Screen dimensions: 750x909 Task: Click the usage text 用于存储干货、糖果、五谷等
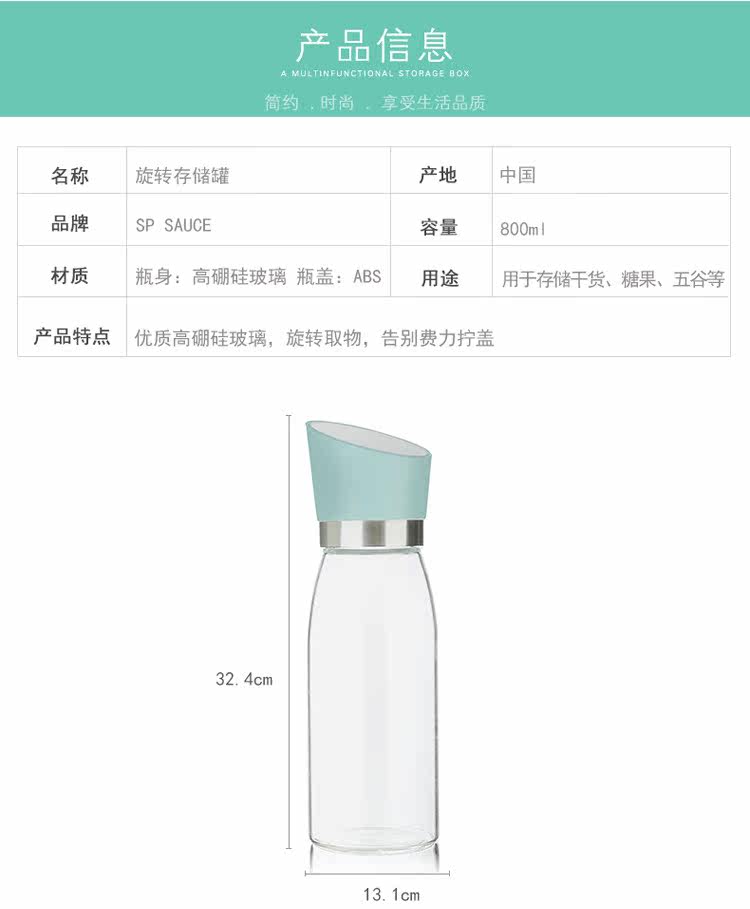coord(613,279)
